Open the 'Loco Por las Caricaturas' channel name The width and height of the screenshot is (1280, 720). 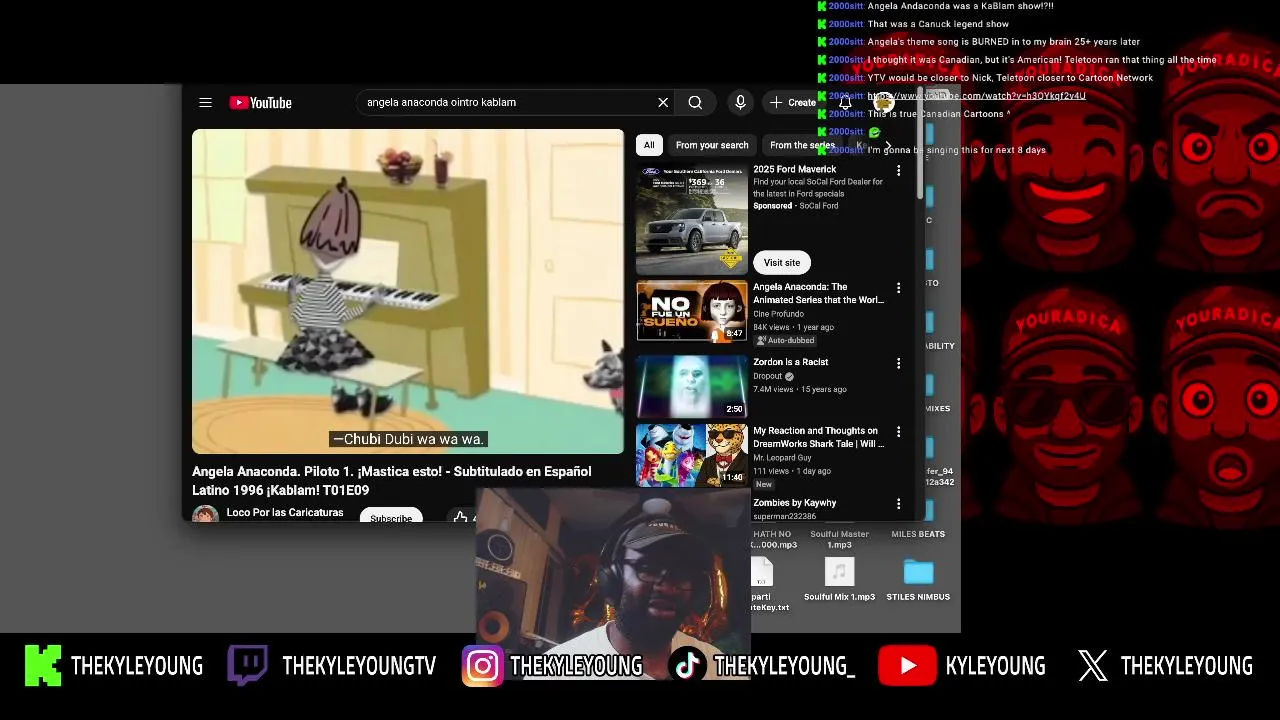285,512
